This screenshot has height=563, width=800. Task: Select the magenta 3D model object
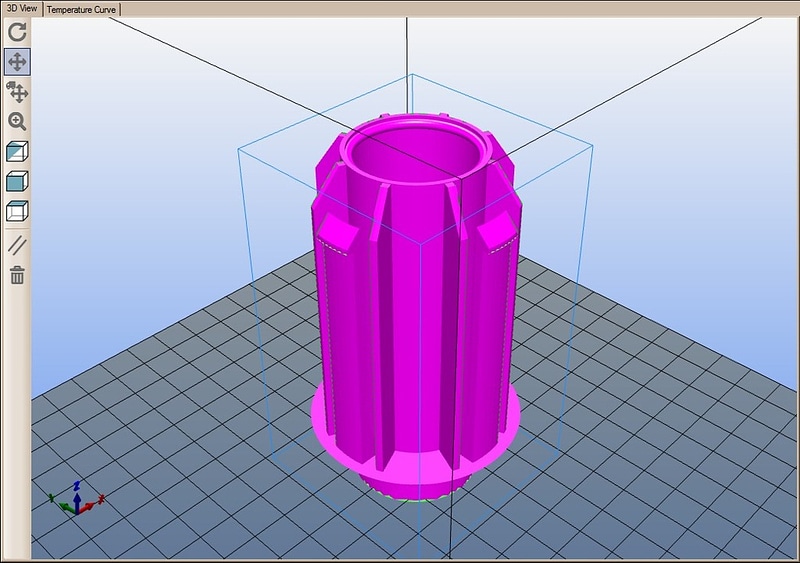pyautogui.click(x=416, y=306)
